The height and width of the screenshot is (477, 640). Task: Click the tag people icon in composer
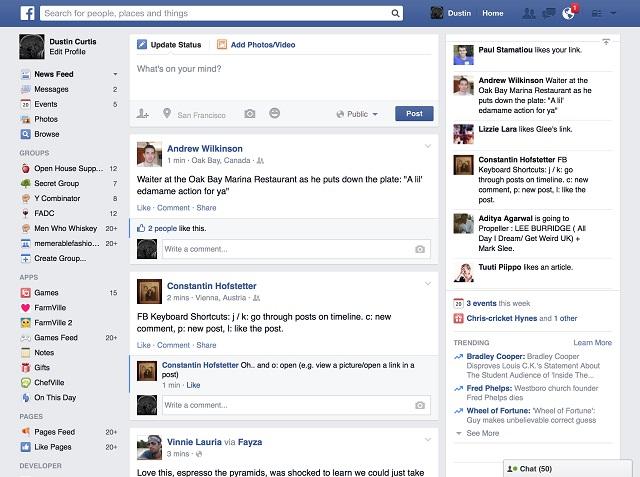tap(142, 113)
